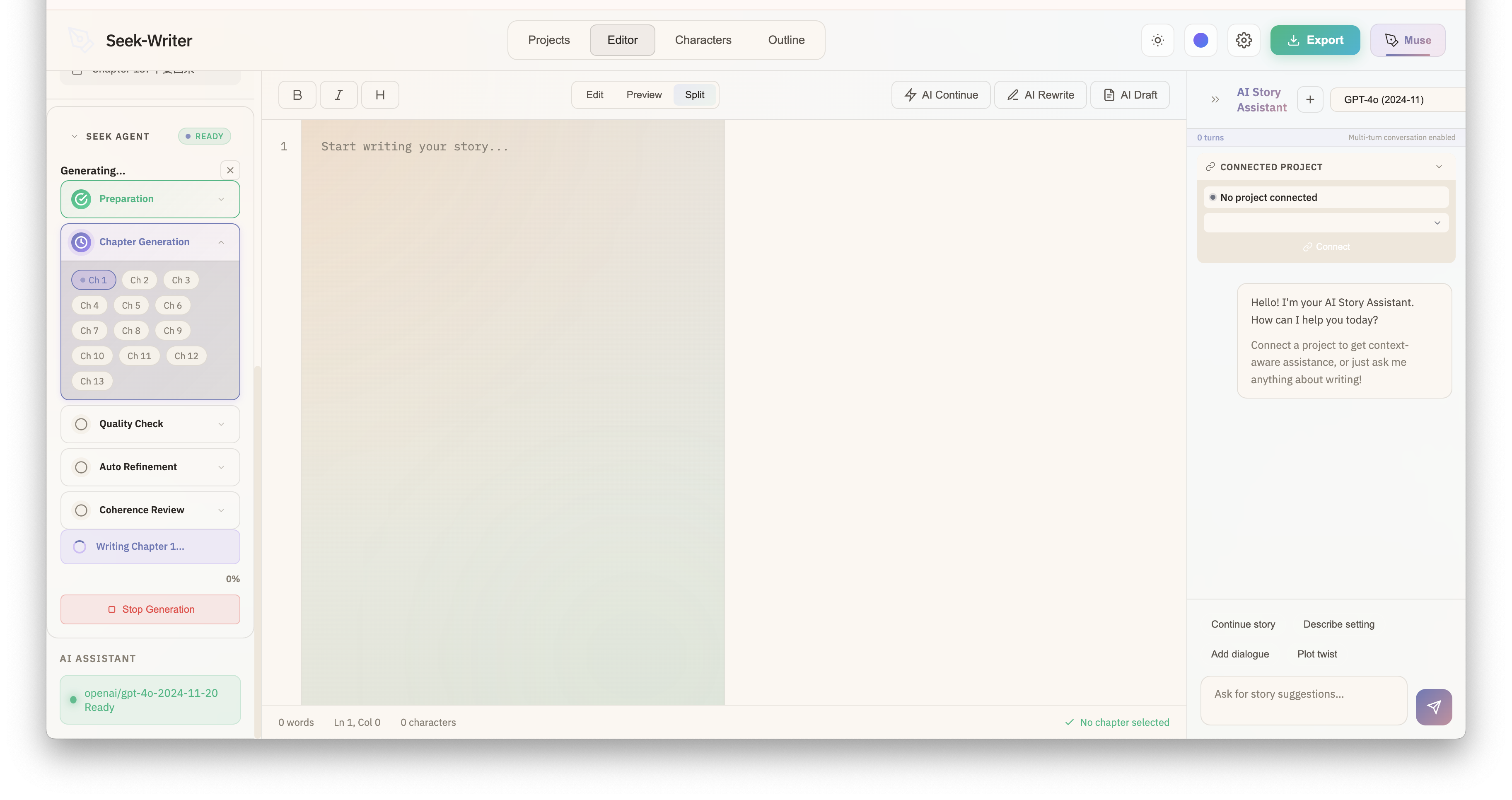Click the Export button
This screenshot has height=800, width=1512.
point(1315,40)
